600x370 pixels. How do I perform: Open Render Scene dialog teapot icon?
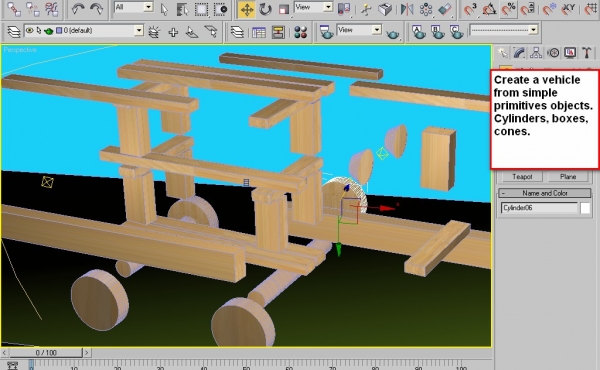point(326,32)
